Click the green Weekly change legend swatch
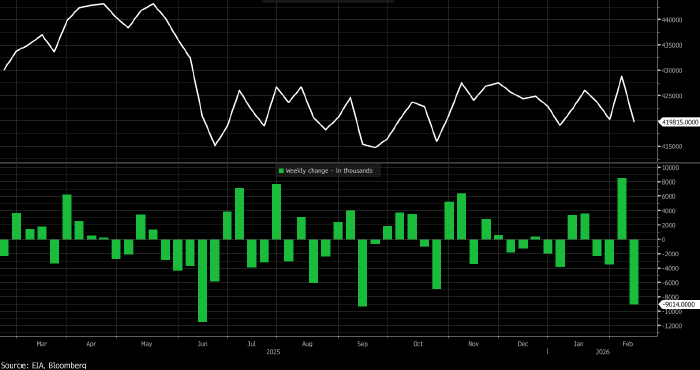Viewport: 700px width, 370px height. coord(281,170)
